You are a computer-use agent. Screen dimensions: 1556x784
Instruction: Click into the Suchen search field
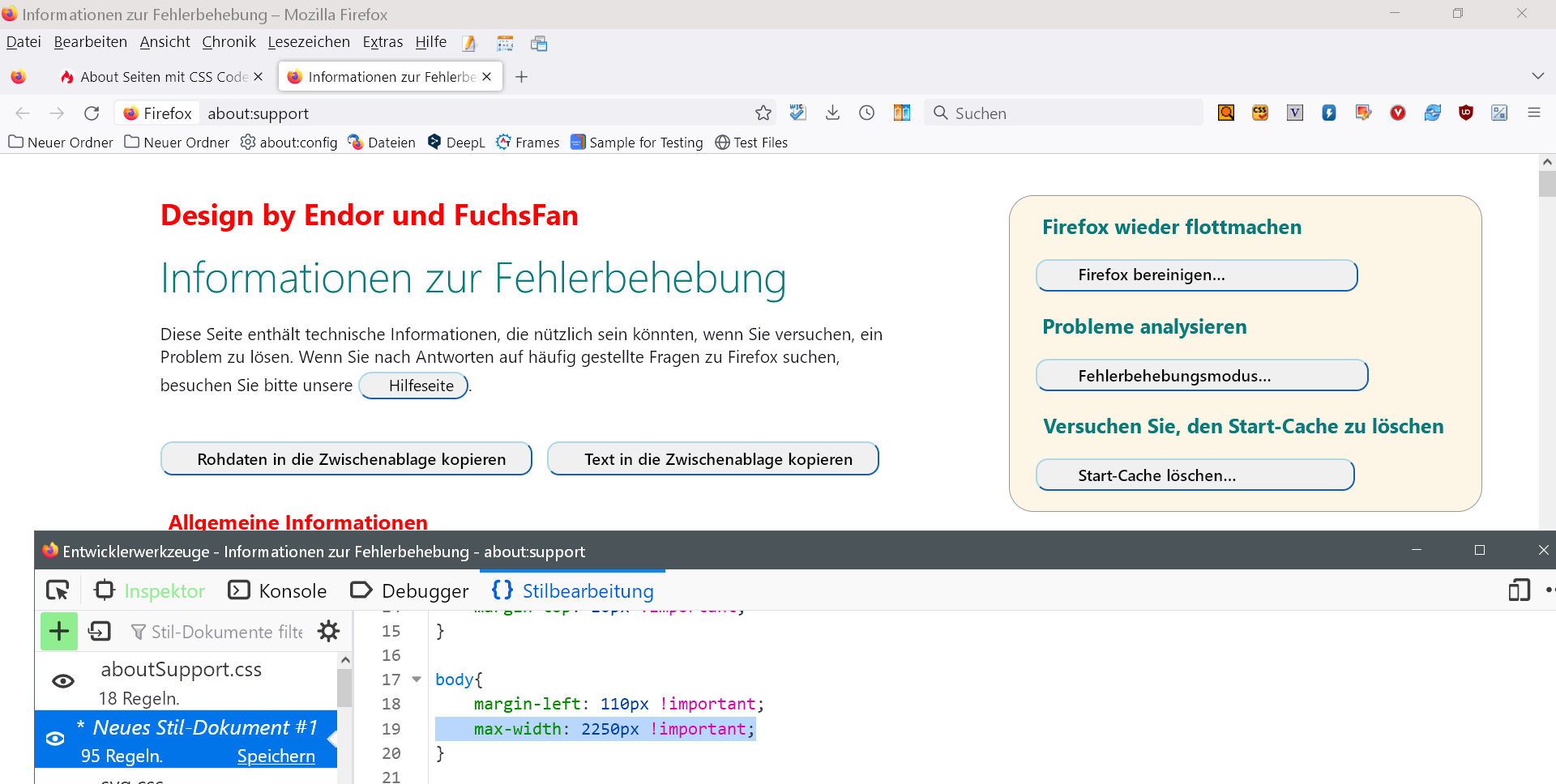tap(1070, 113)
